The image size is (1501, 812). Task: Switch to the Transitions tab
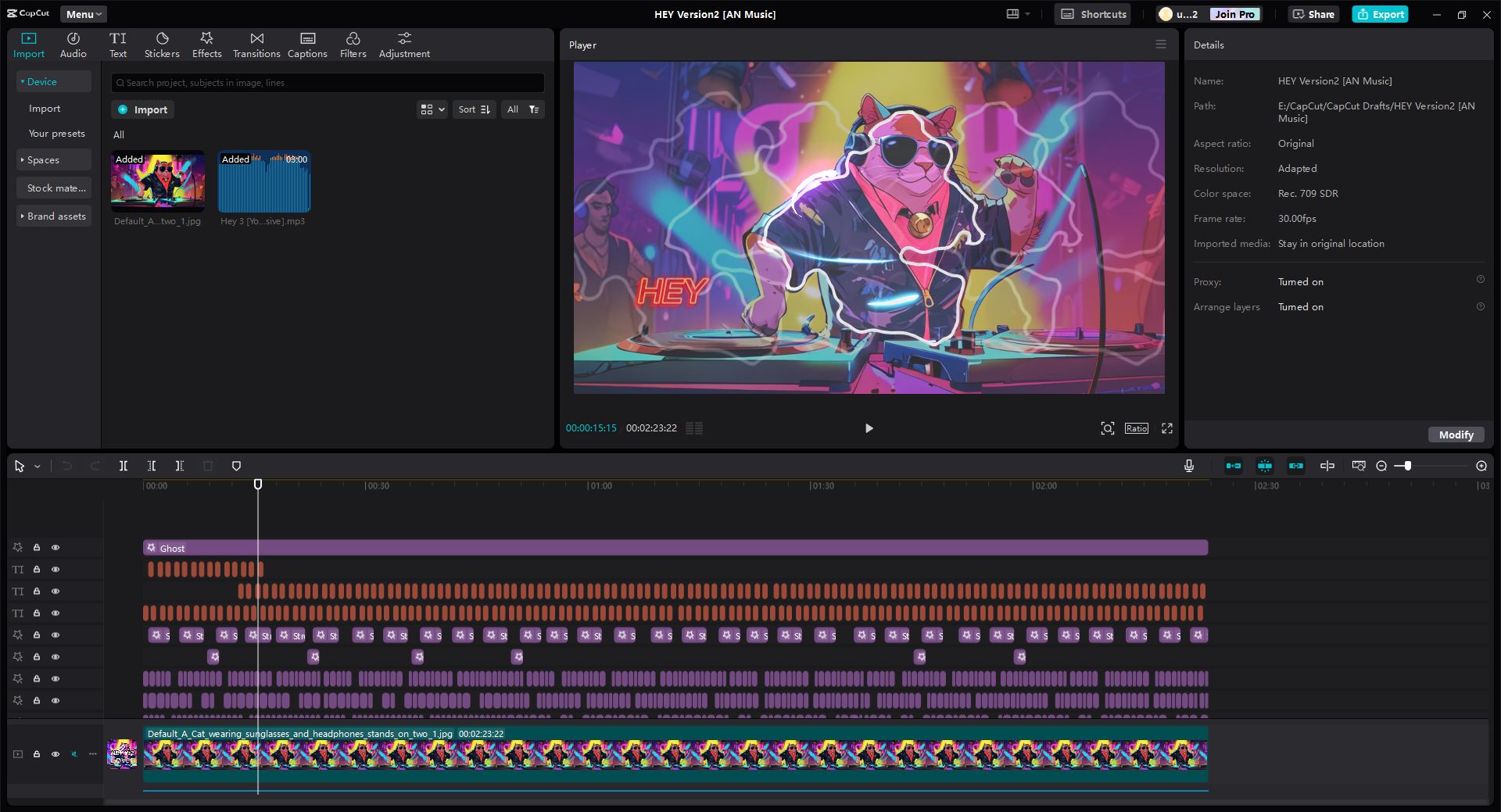pos(256,45)
